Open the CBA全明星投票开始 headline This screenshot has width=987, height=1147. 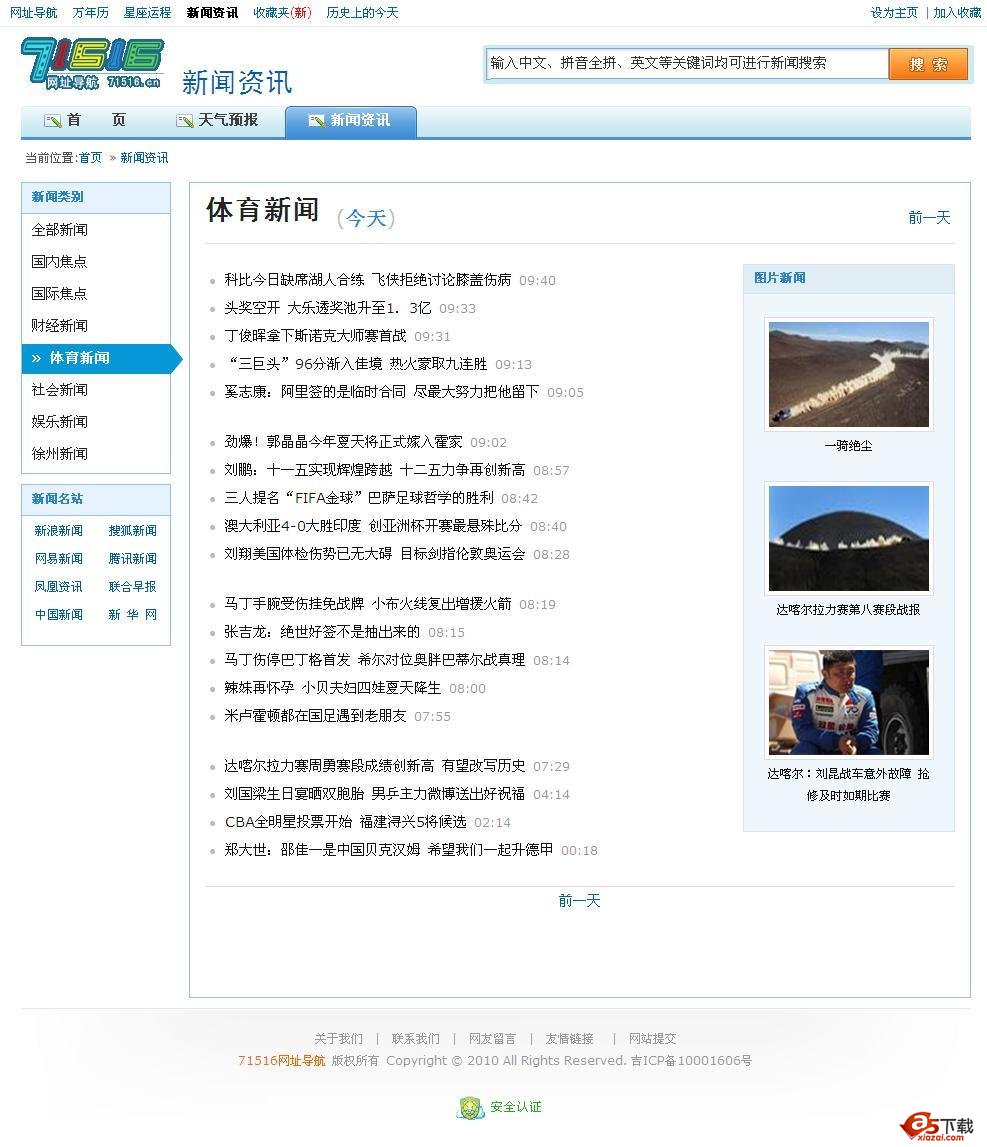point(345,821)
